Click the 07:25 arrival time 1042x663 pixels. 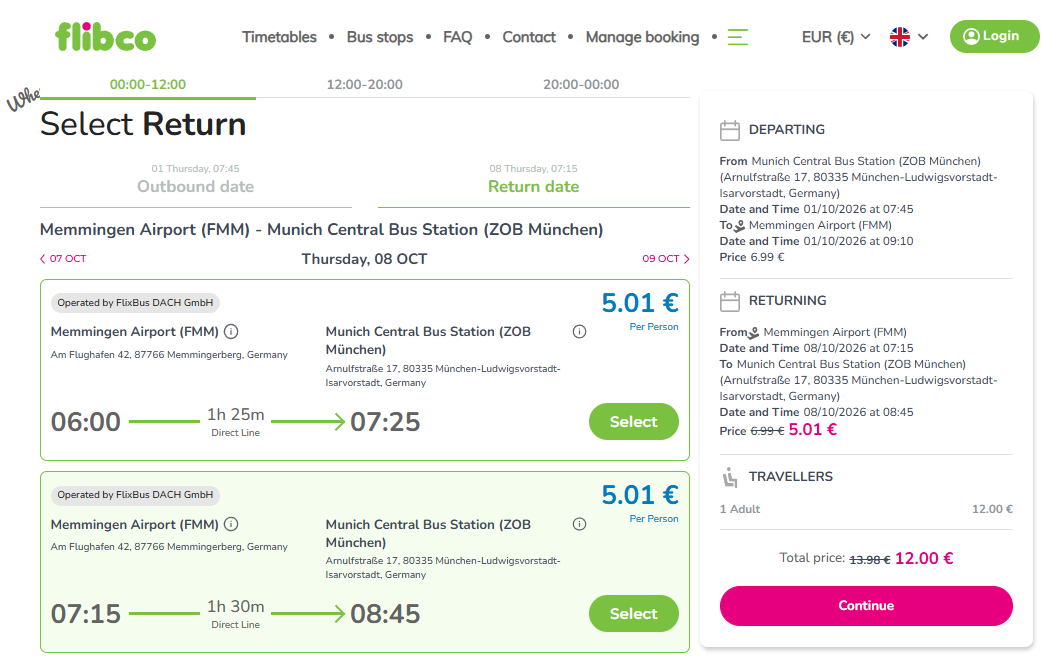pyautogui.click(x=385, y=422)
